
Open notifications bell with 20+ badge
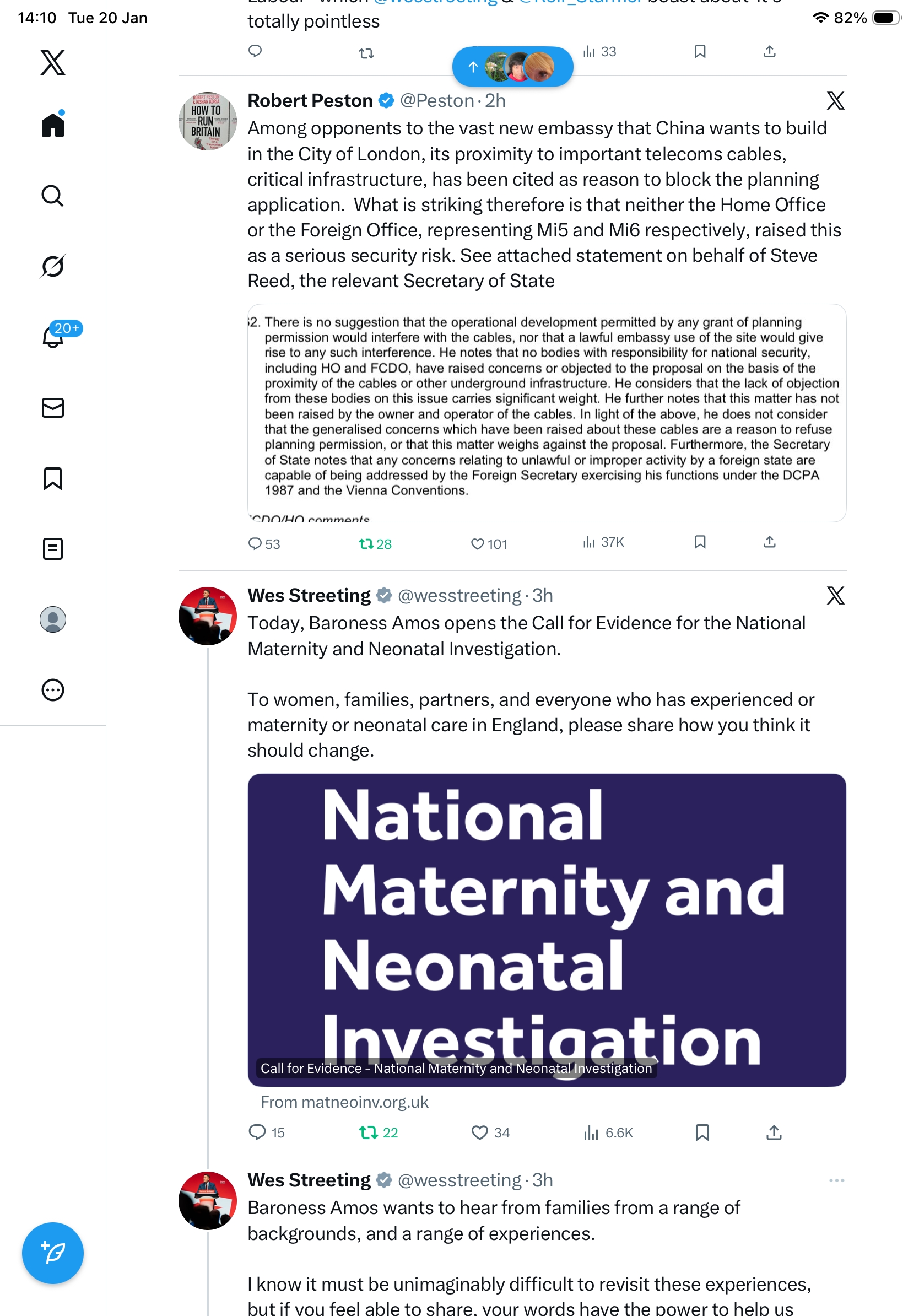[53, 337]
